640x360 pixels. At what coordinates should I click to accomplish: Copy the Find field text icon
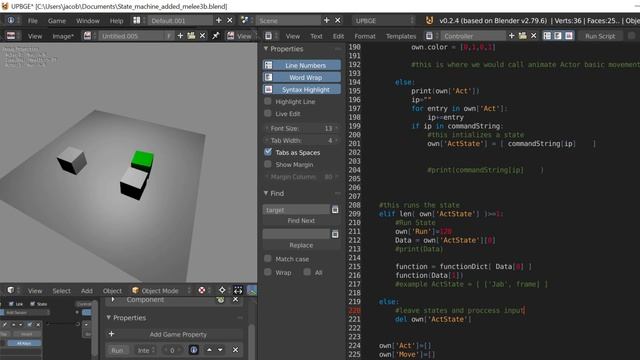click(x=335, y=209)
